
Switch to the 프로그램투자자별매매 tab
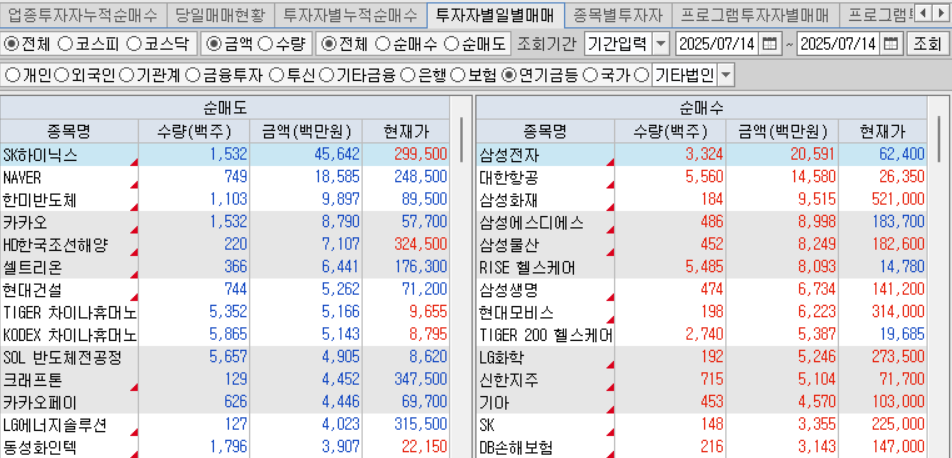click(755, 14)
